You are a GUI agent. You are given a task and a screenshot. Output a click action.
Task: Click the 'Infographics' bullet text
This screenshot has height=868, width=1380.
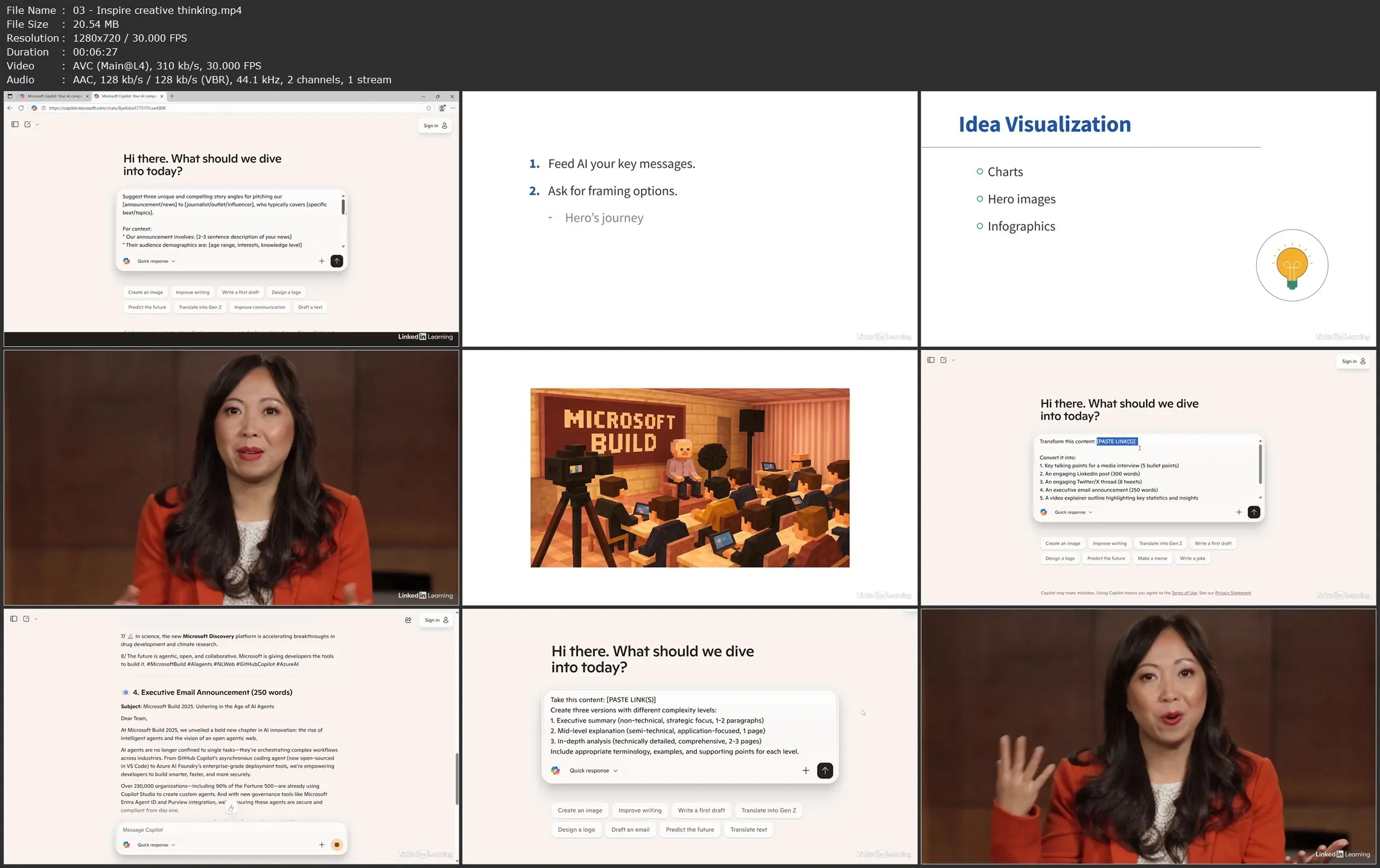[1022, 226]
